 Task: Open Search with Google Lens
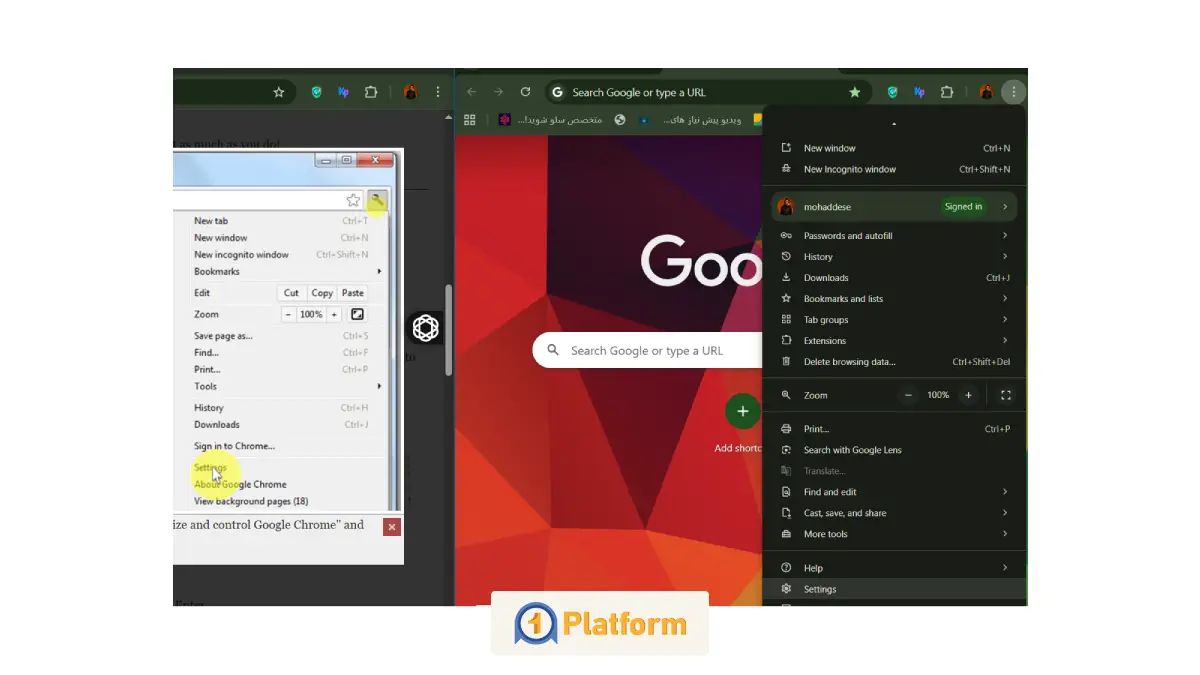point(852,450)
